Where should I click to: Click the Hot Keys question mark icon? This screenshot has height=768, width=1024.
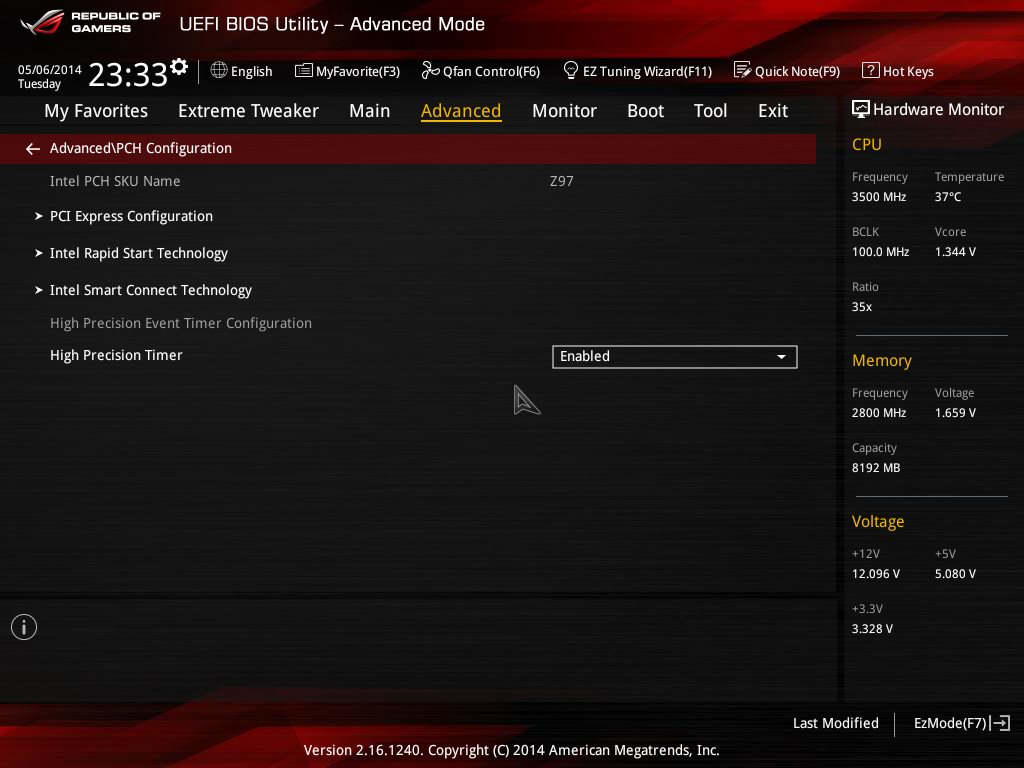pyautogui.click(x=871, y=70)
